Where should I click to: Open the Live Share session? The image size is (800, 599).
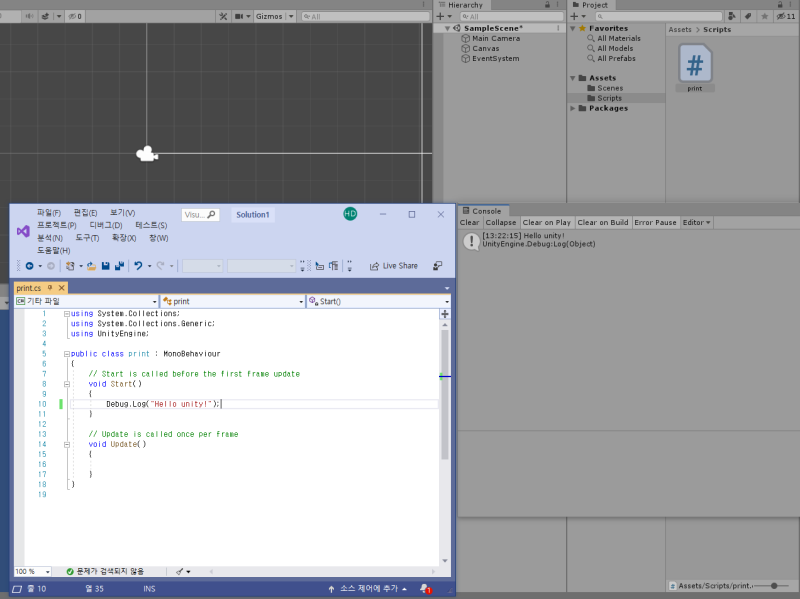click(x=394, y=266)
